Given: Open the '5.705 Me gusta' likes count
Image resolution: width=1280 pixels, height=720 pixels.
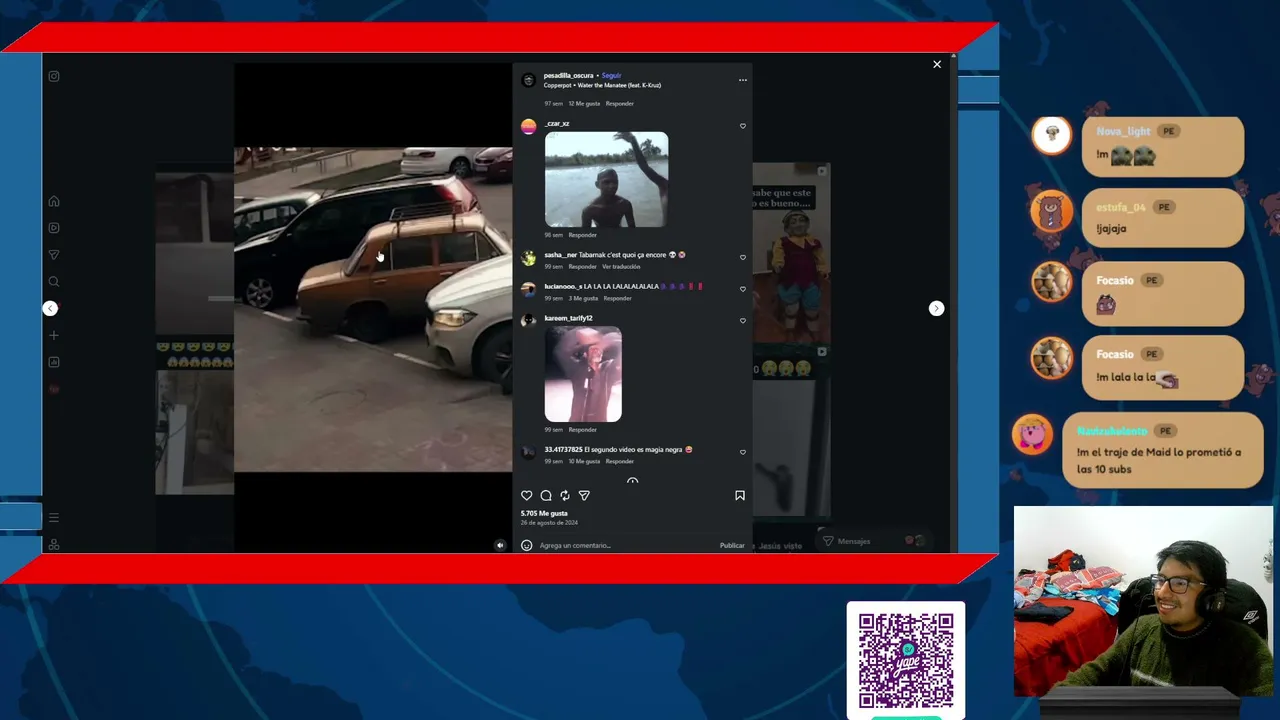Looking at the screenshot, I should click(x=544, y=513).
